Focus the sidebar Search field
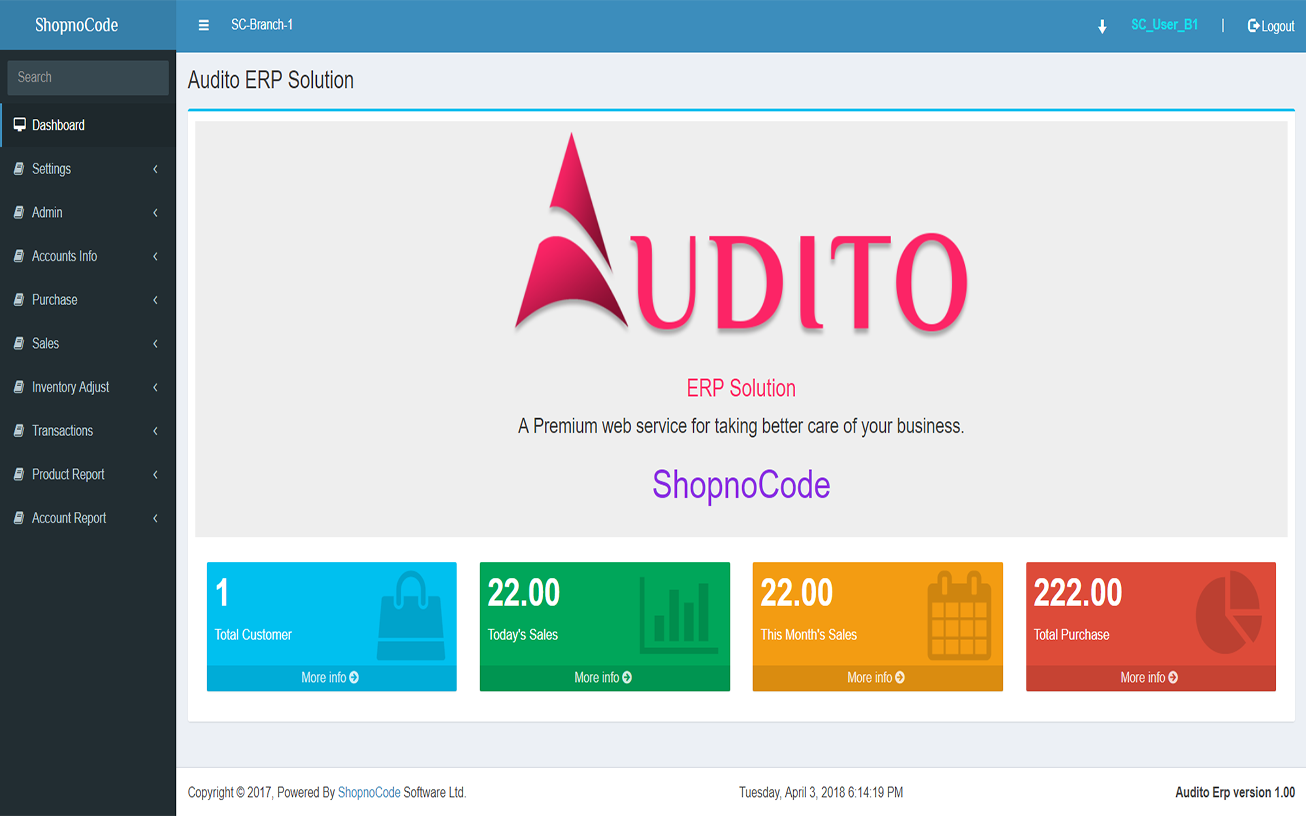 click(88, 77)
